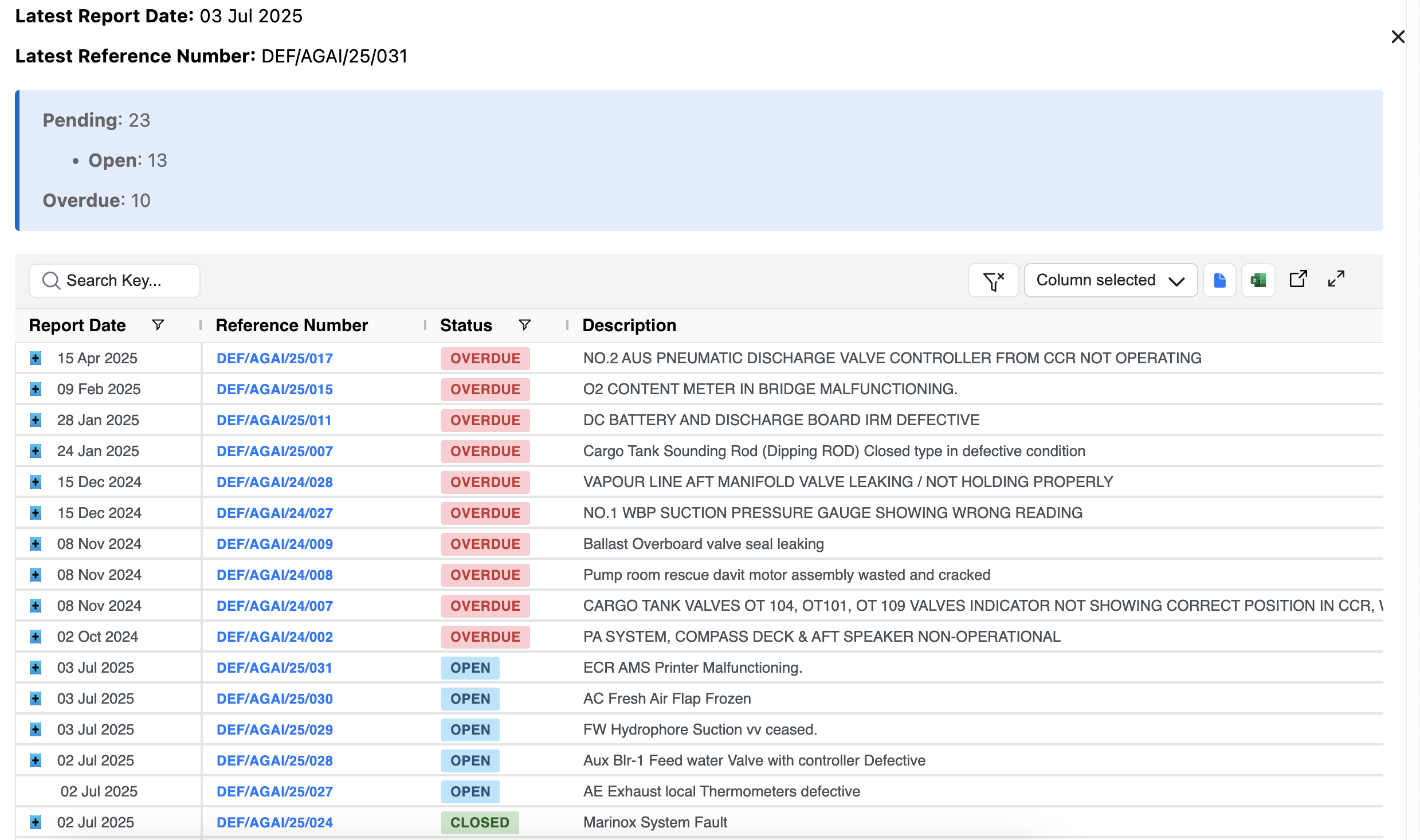Open Column selected dropdown
The image size is (1420, 840).
[x=1110, y=281]
